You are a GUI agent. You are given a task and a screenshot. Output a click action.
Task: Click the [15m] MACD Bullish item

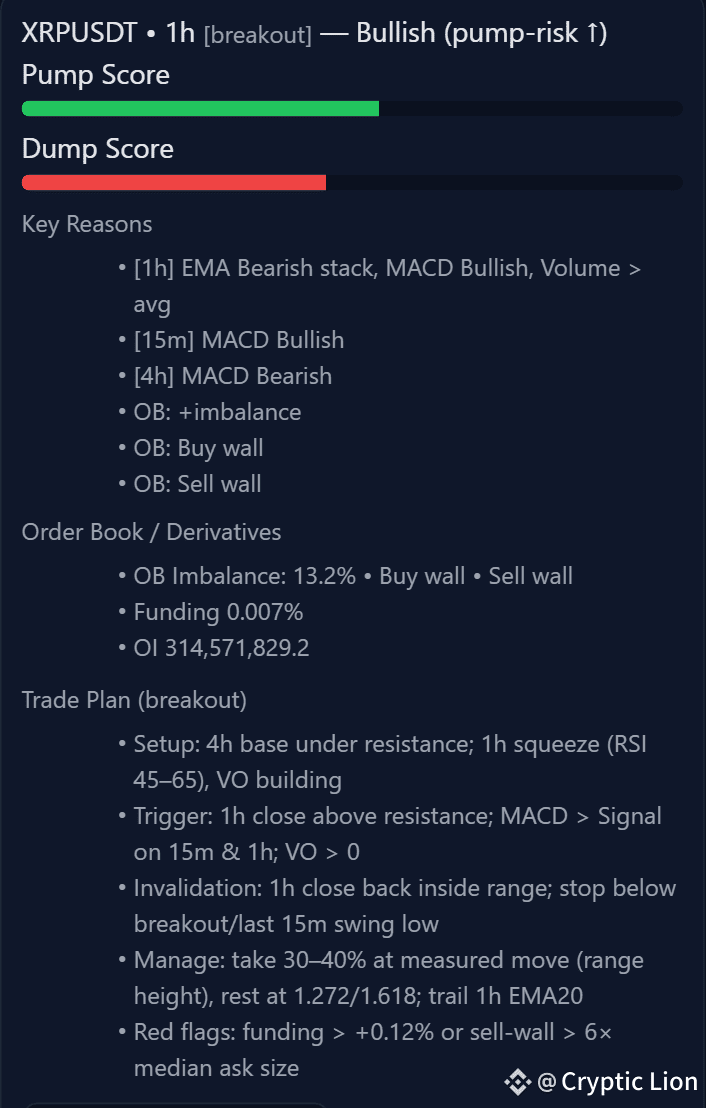(239, 340)
